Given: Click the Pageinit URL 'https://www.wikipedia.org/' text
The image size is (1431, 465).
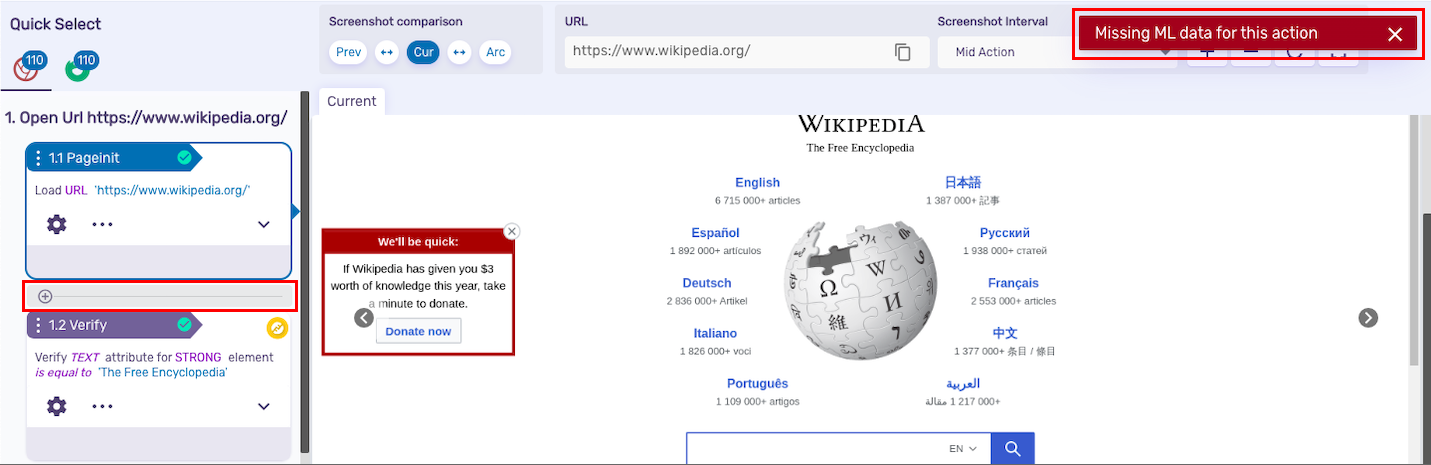Looking at the screenshot, I should 172,190.
